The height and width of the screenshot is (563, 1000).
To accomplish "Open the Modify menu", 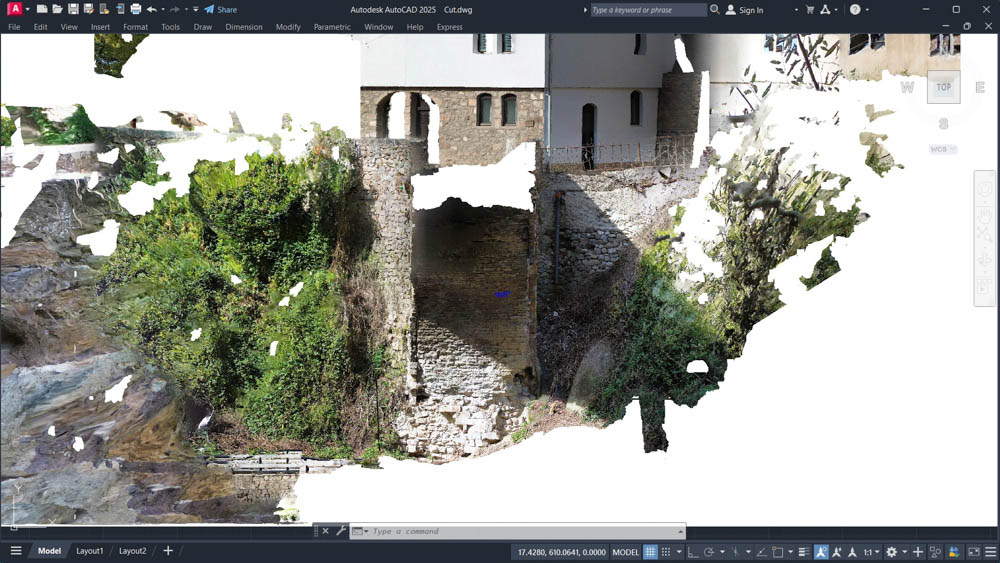I will point(288,27).
